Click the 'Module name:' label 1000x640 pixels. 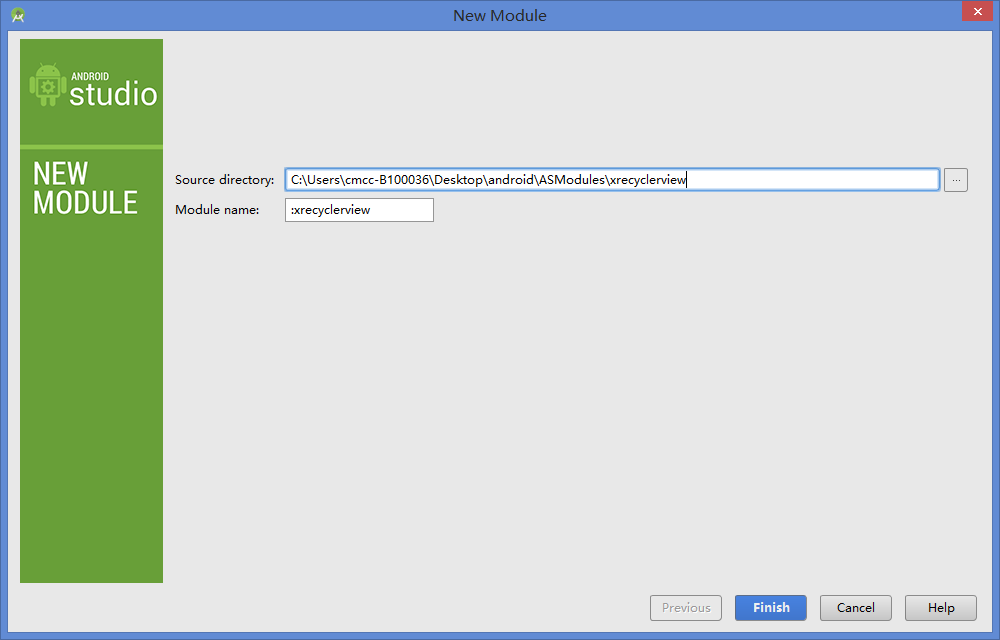click(217, 210)
